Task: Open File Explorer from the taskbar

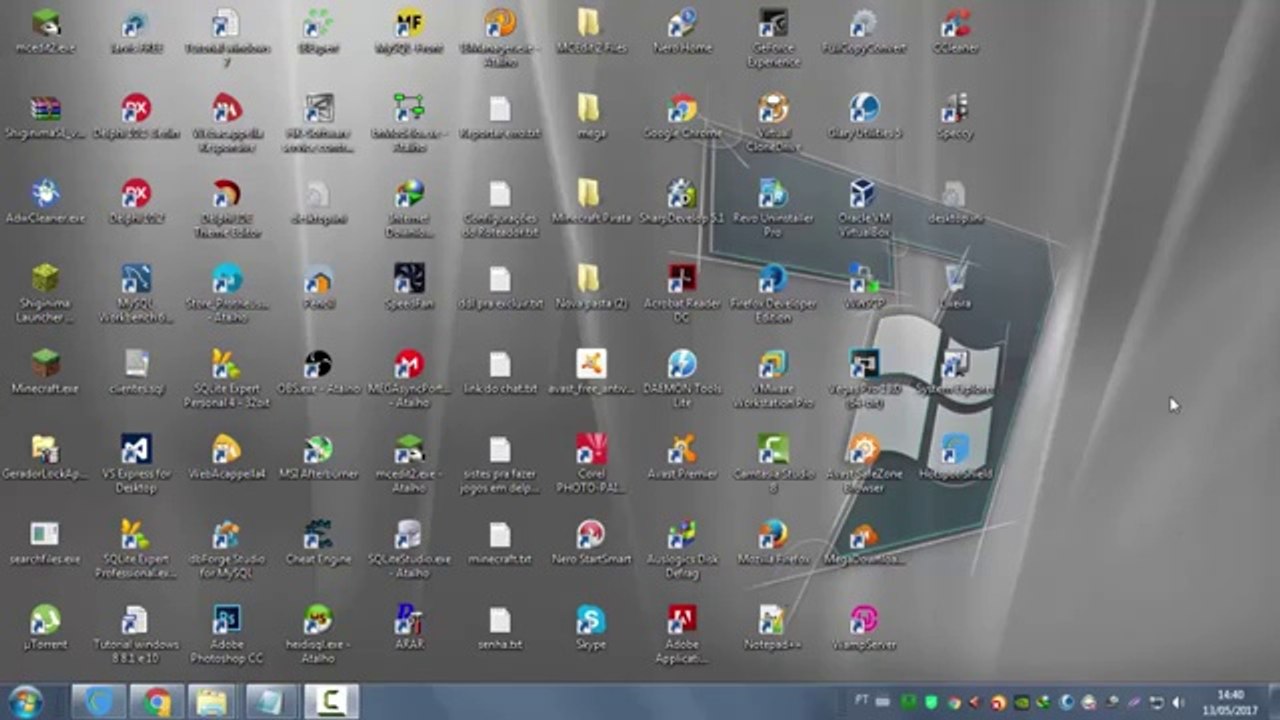Action: coord(213,702)
